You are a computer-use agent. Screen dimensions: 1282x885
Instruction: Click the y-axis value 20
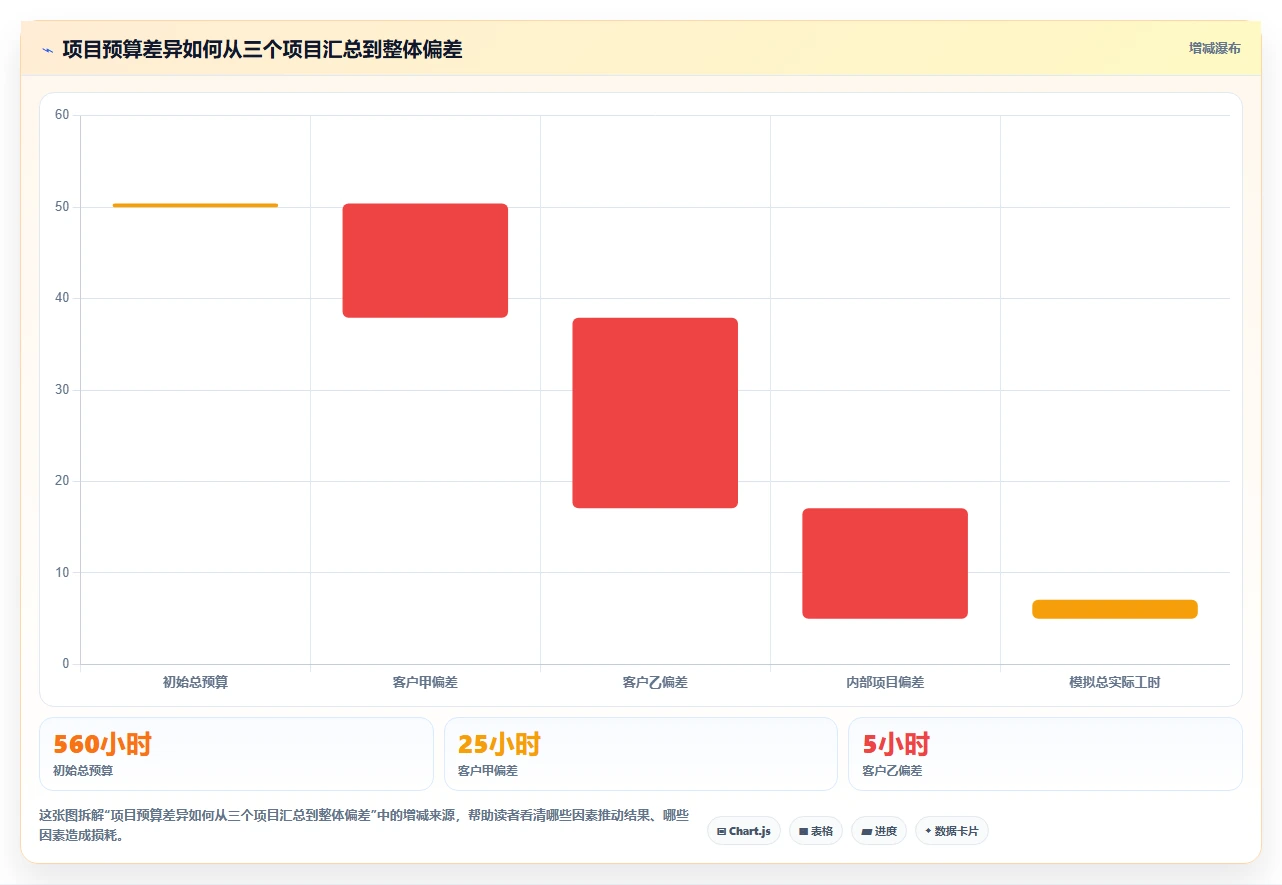(x=62, y=481)
